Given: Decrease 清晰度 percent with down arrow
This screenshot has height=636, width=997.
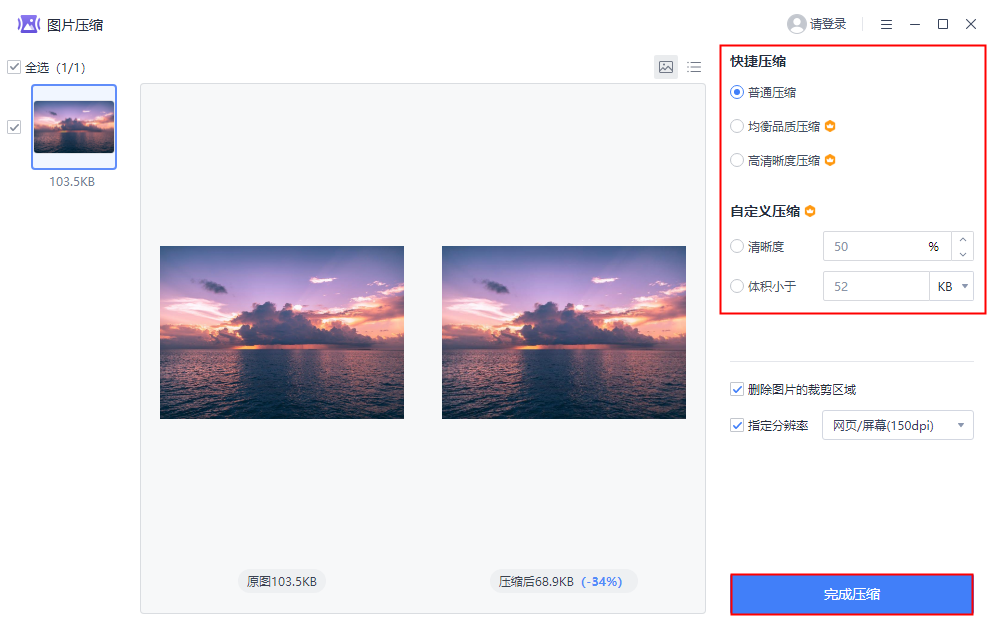Looking at the screenshot, I should [x=963, y=253].
